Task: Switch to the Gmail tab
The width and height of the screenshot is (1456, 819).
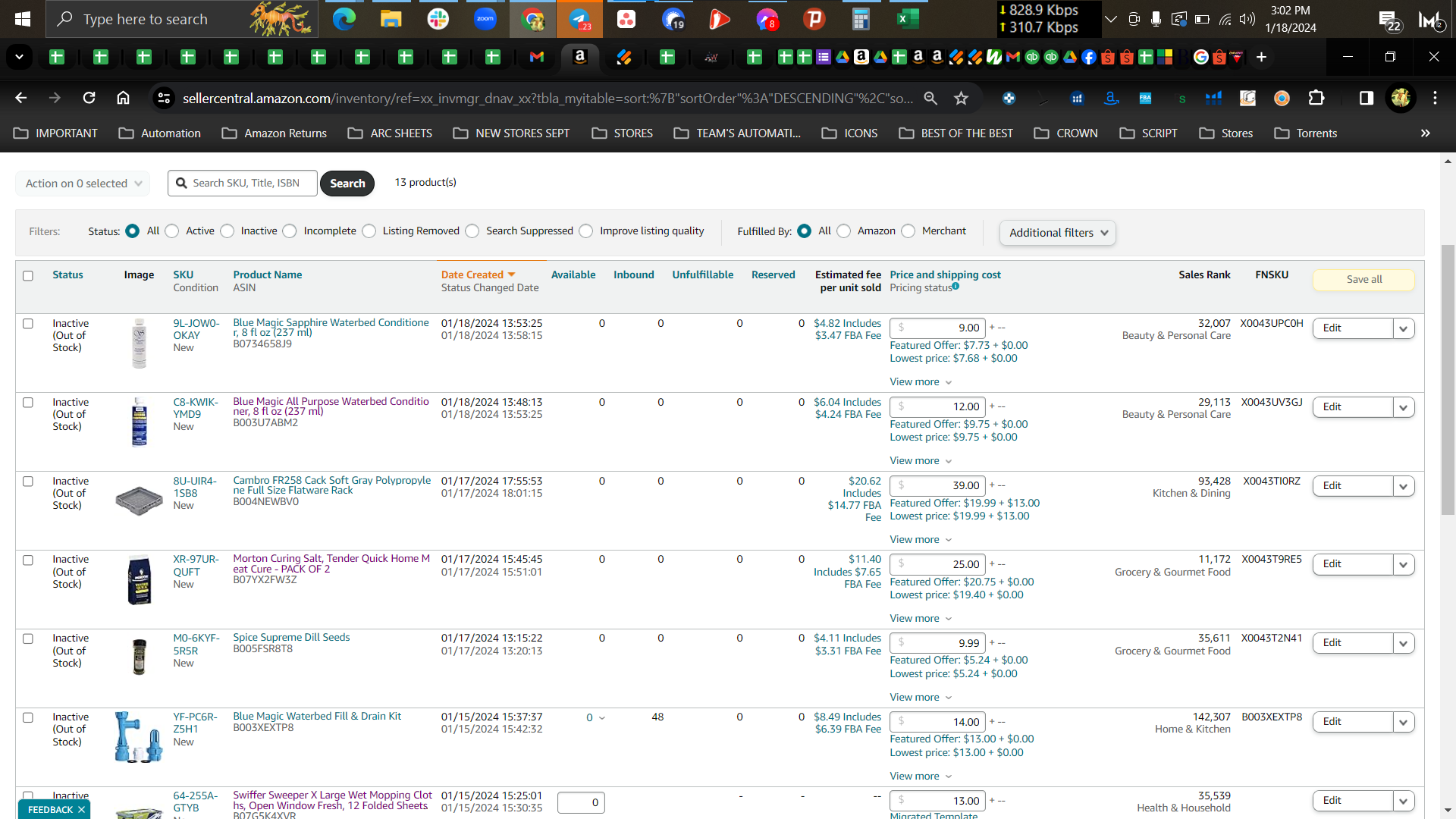Action: (537, 57)
